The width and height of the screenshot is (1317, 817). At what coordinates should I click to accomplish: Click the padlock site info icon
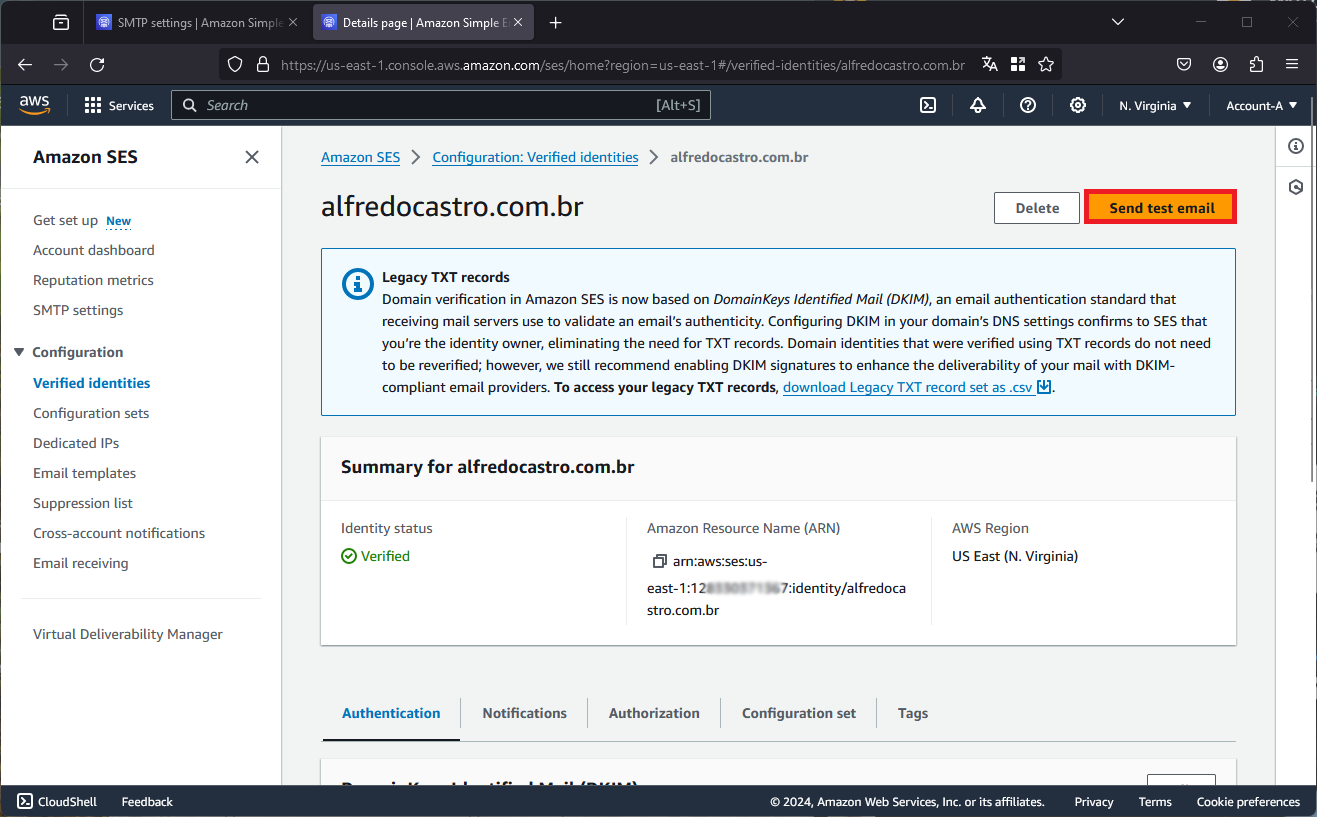pos(263,64)
